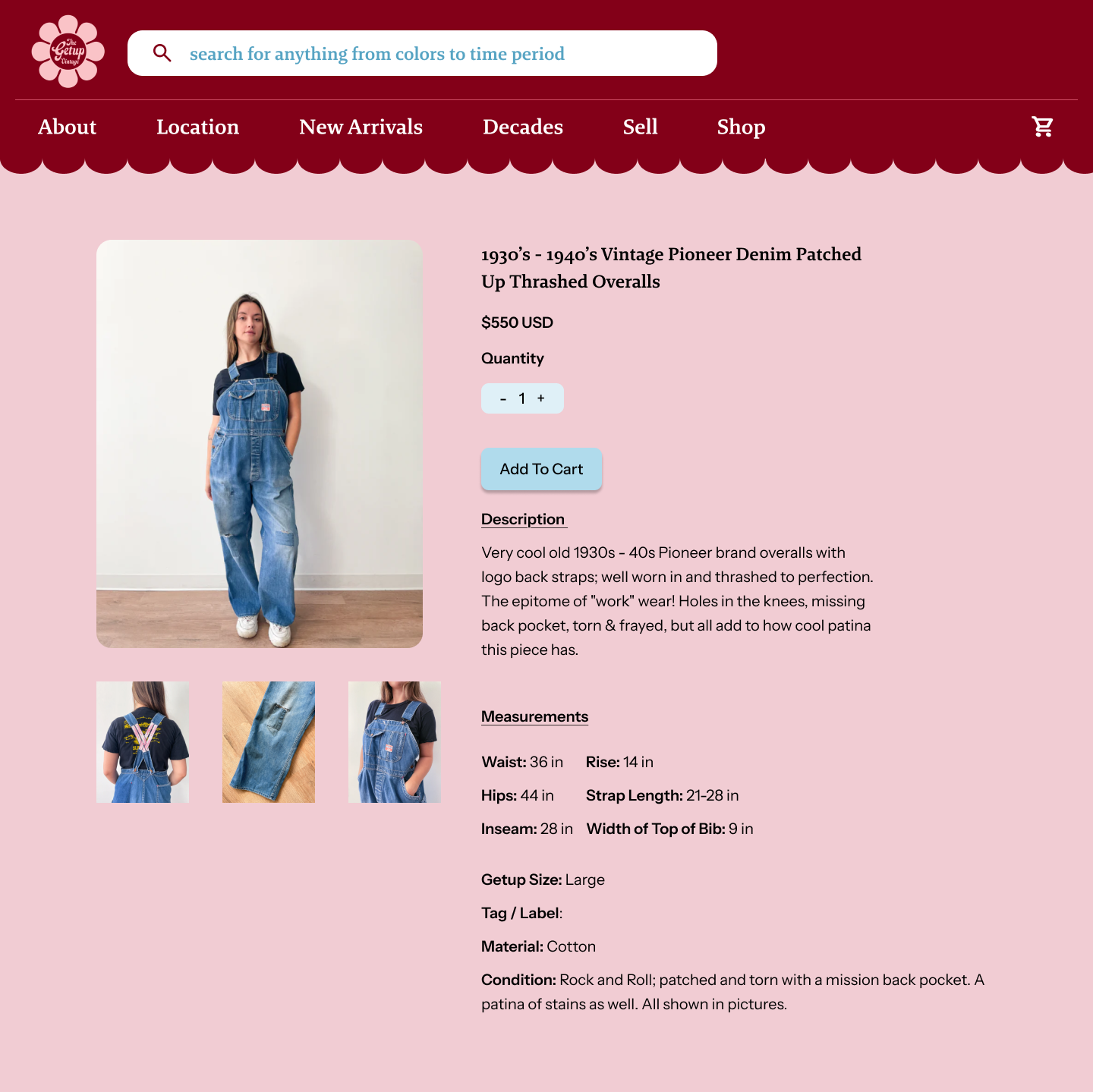Click the Description heading

tap(523, 520)
